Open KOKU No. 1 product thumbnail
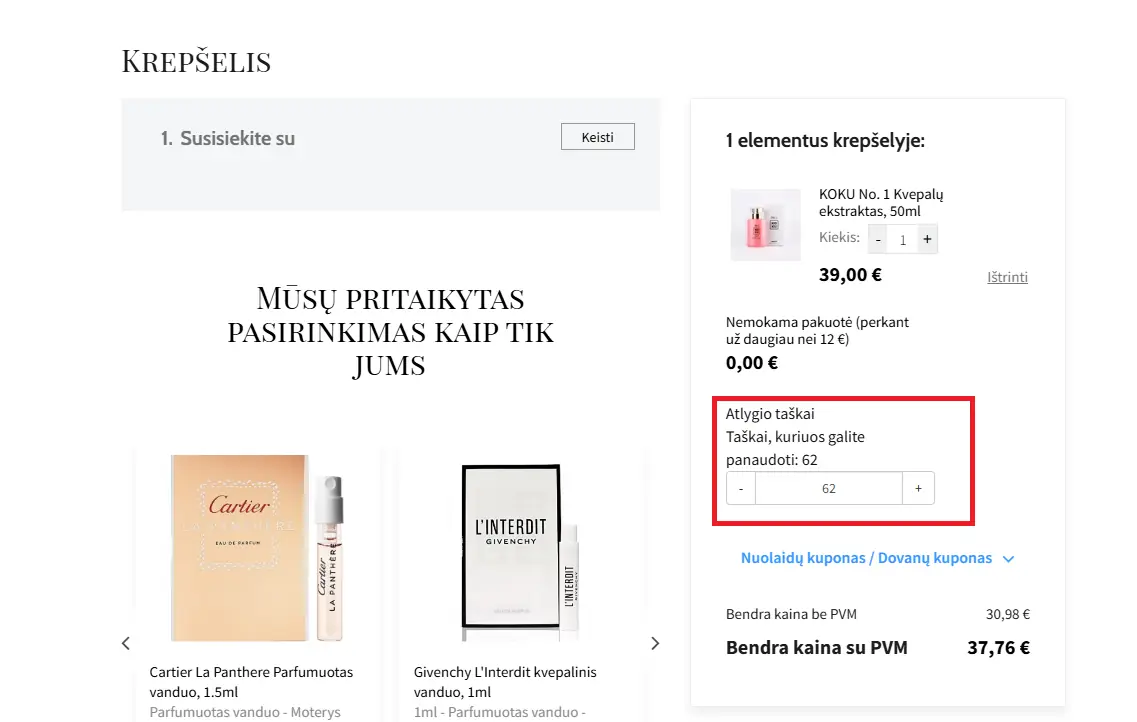This screenshot has height=722, width=1137. (765, 224)
